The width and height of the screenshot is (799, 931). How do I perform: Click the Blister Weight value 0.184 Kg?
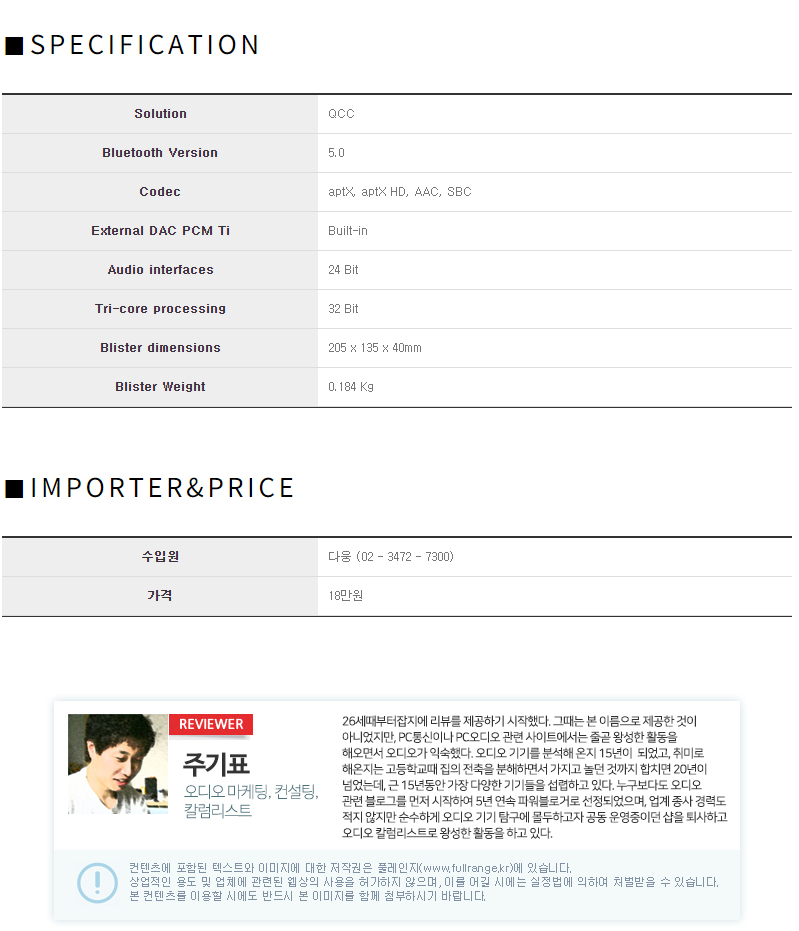[351, 387]
